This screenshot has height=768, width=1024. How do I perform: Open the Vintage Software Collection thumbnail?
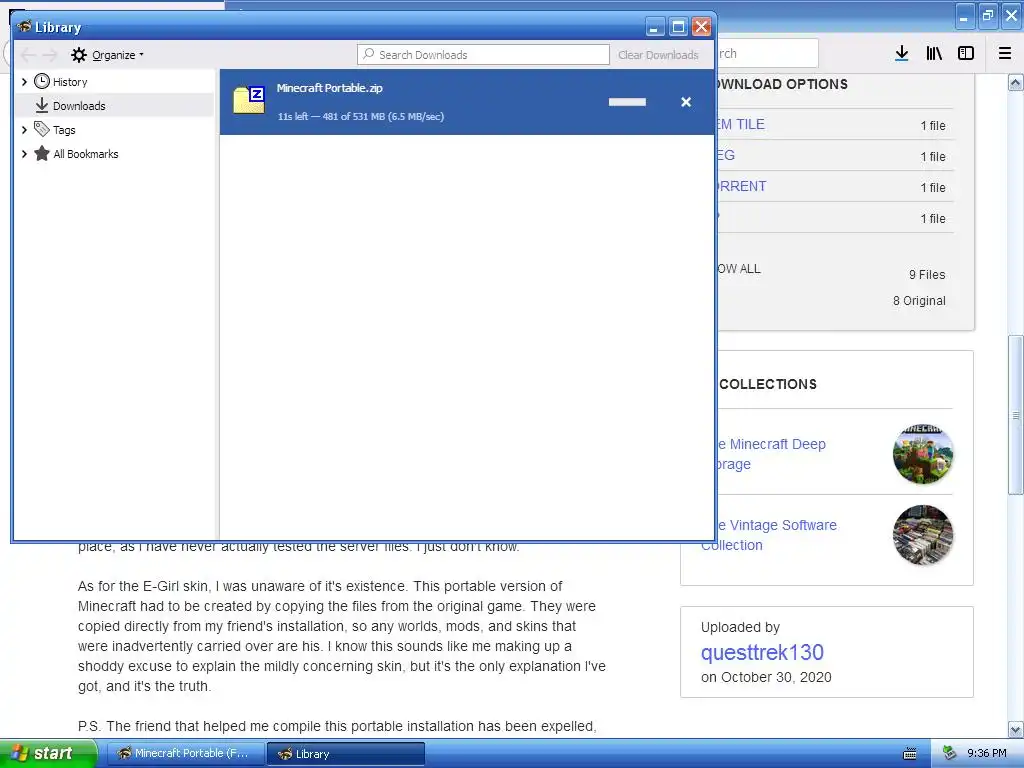pos(923,535)
